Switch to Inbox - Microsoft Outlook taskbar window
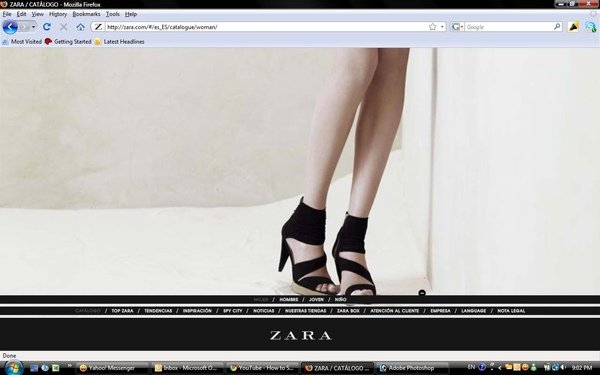 tap(187, 368)
